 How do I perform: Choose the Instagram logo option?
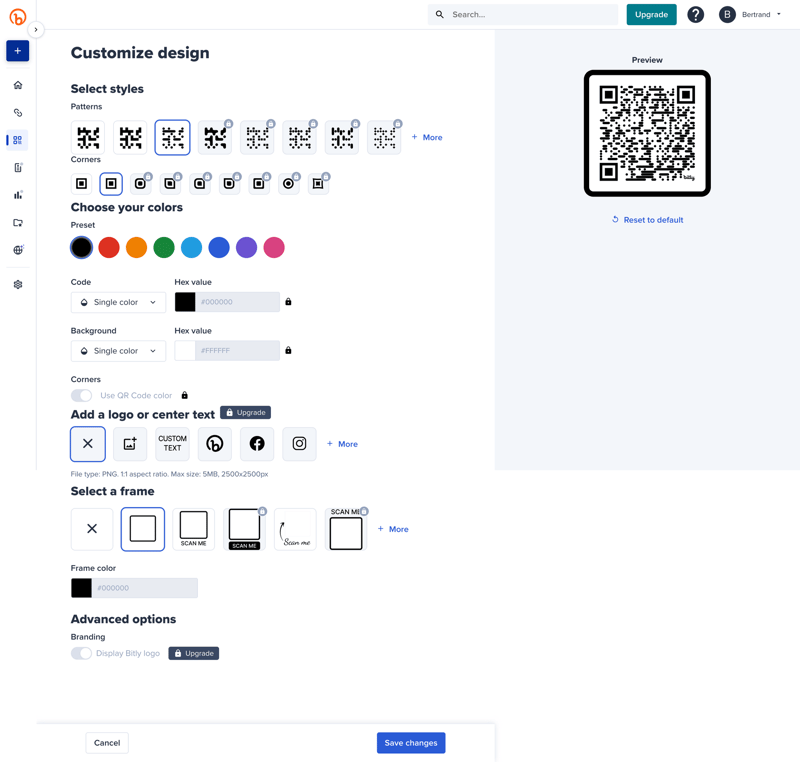pos(299,443)
